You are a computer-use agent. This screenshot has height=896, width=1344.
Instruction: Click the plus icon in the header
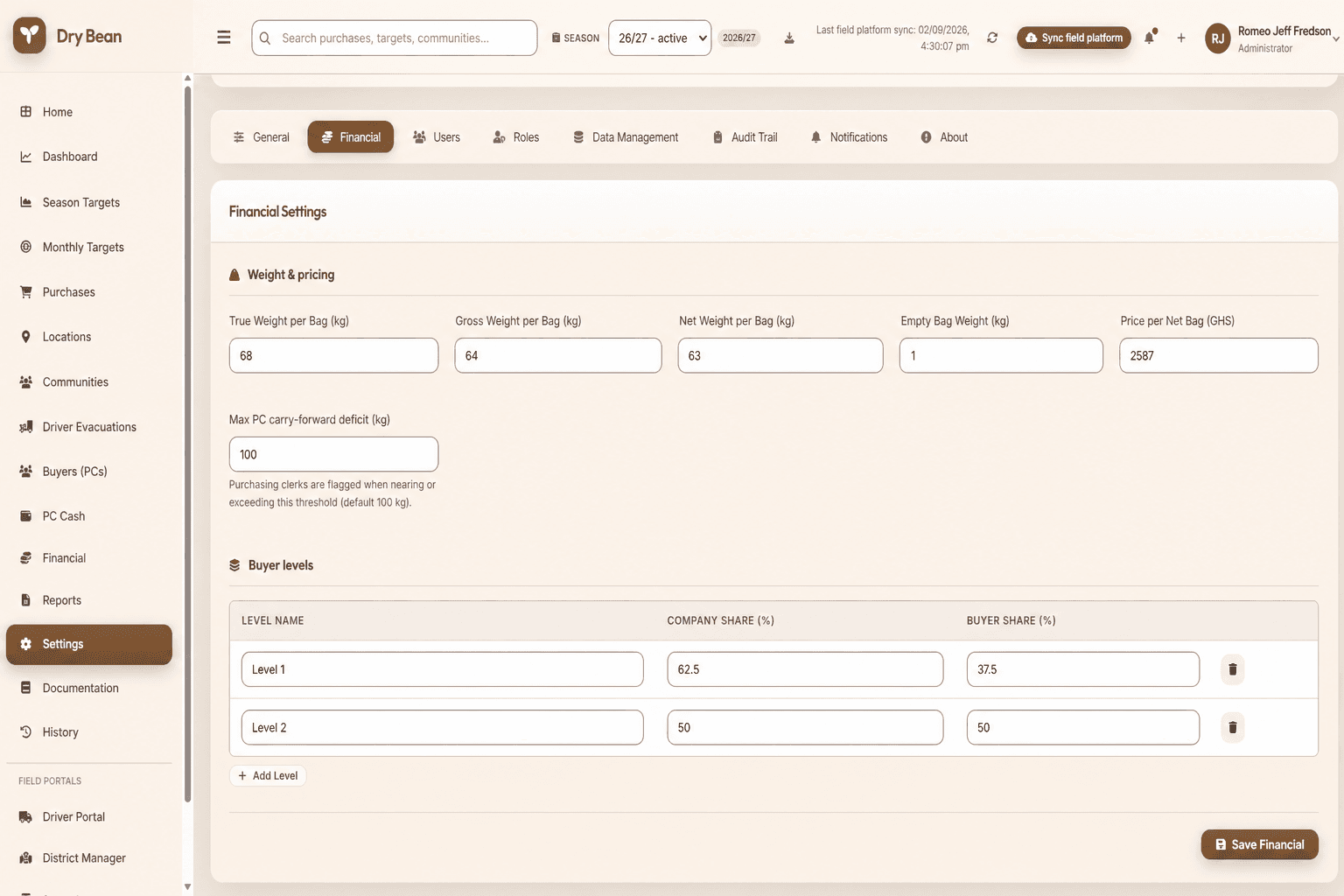(1181, 38)
